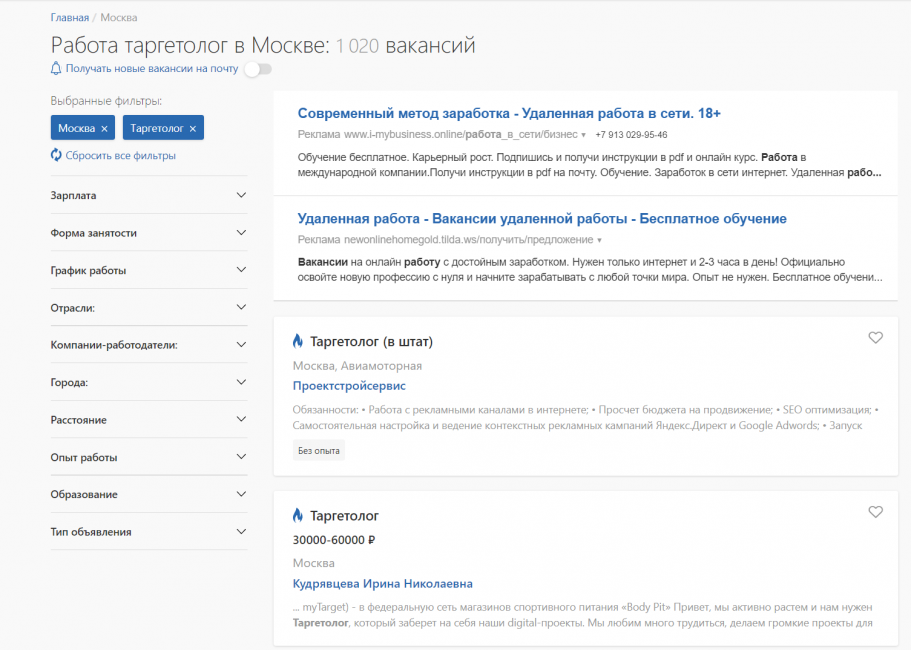Remove the 'Москва' filter chip

(105, 127)
